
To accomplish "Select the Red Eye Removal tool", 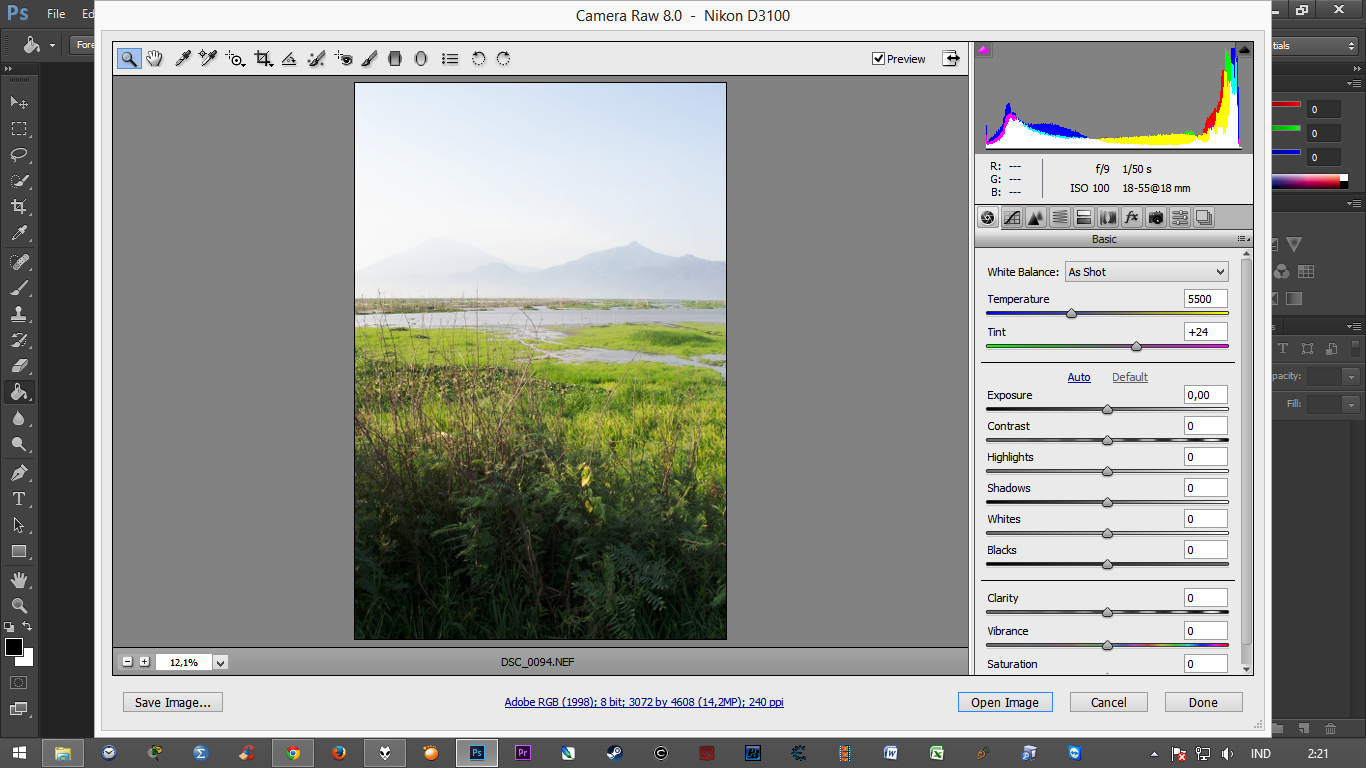I will click(343, 59).
